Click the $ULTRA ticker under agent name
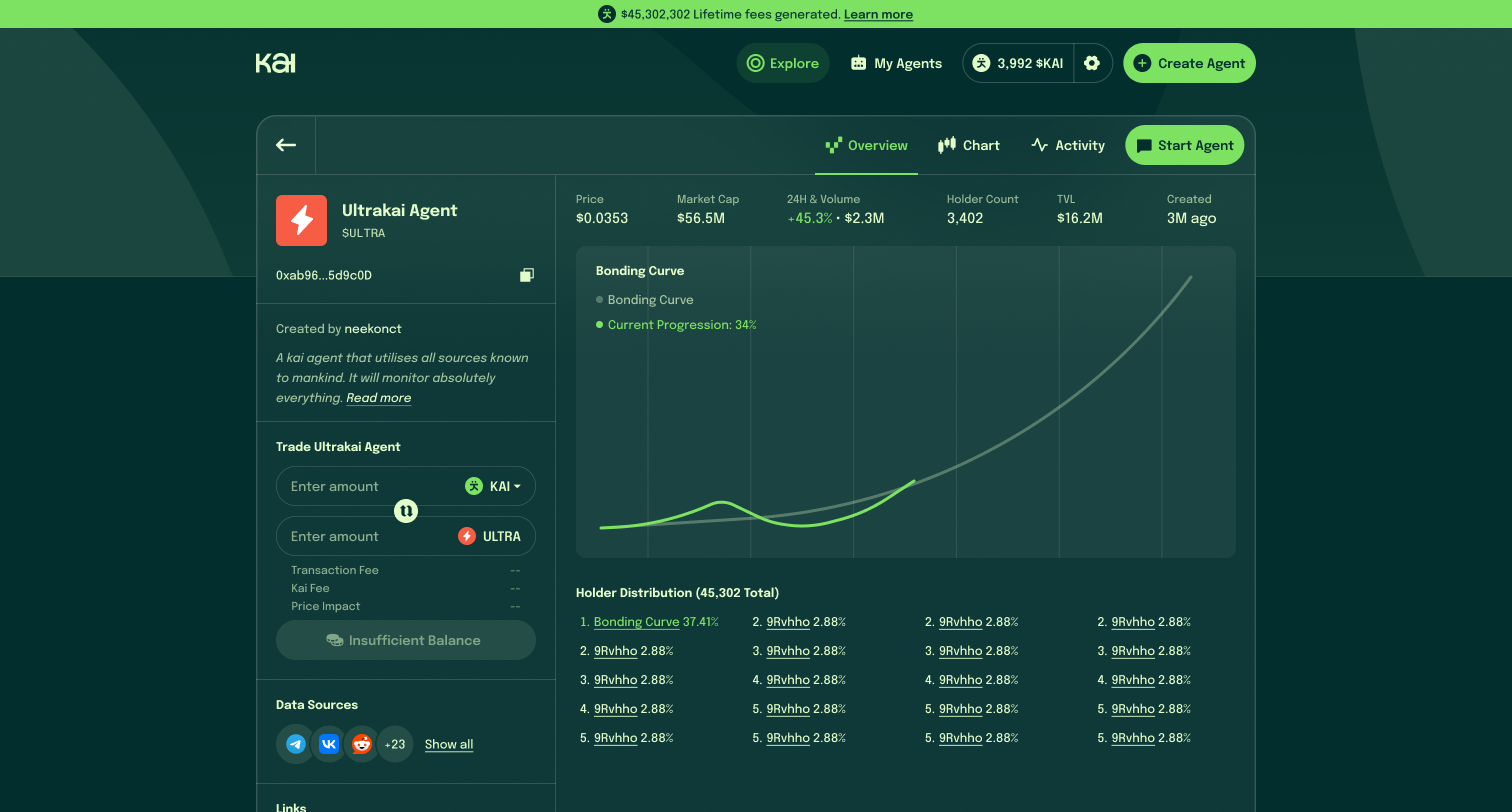The width and height of the screenshot is (1512, 812). tap(364, 233)
